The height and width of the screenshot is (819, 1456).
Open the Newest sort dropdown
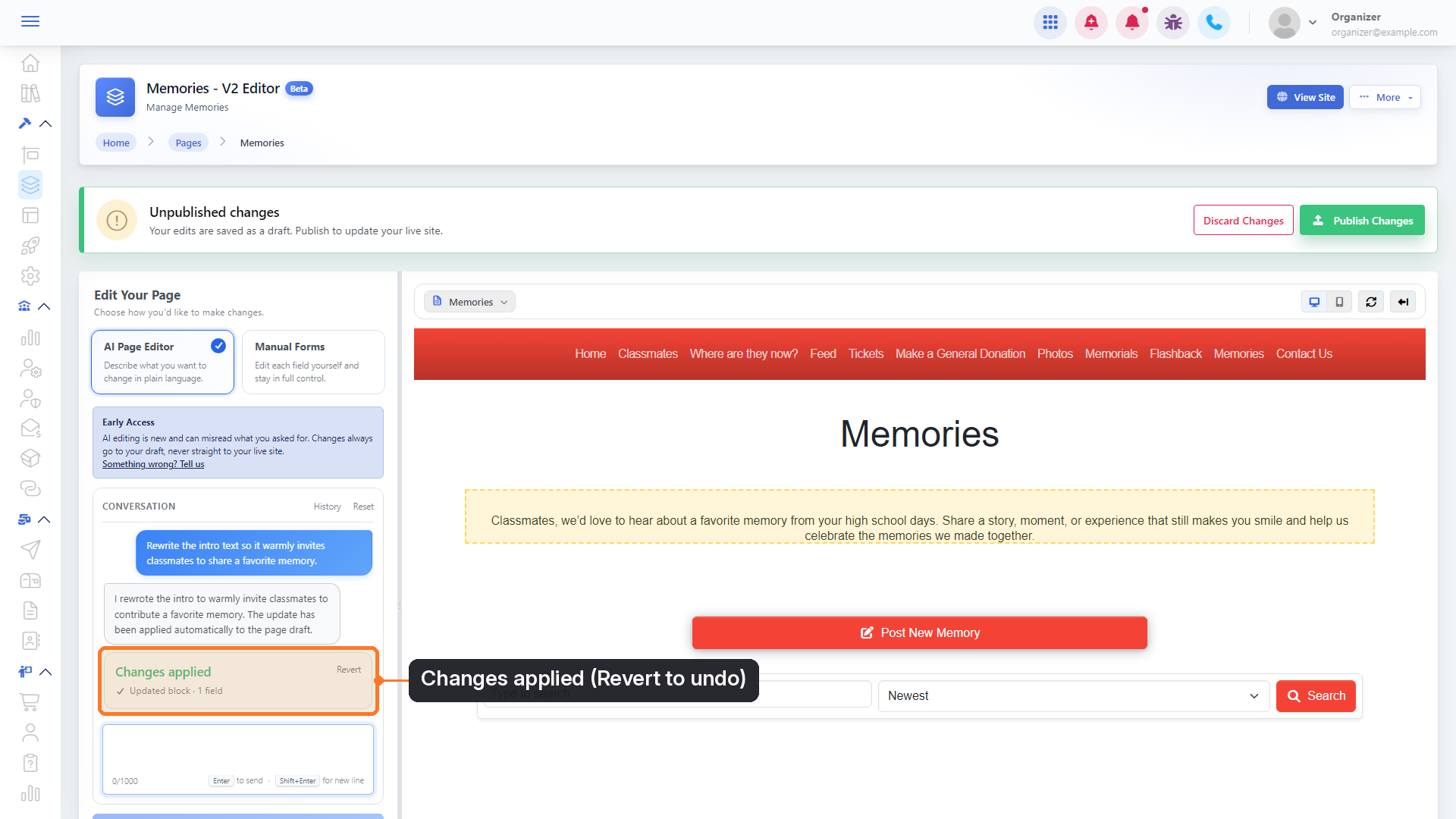[1073, 696]
